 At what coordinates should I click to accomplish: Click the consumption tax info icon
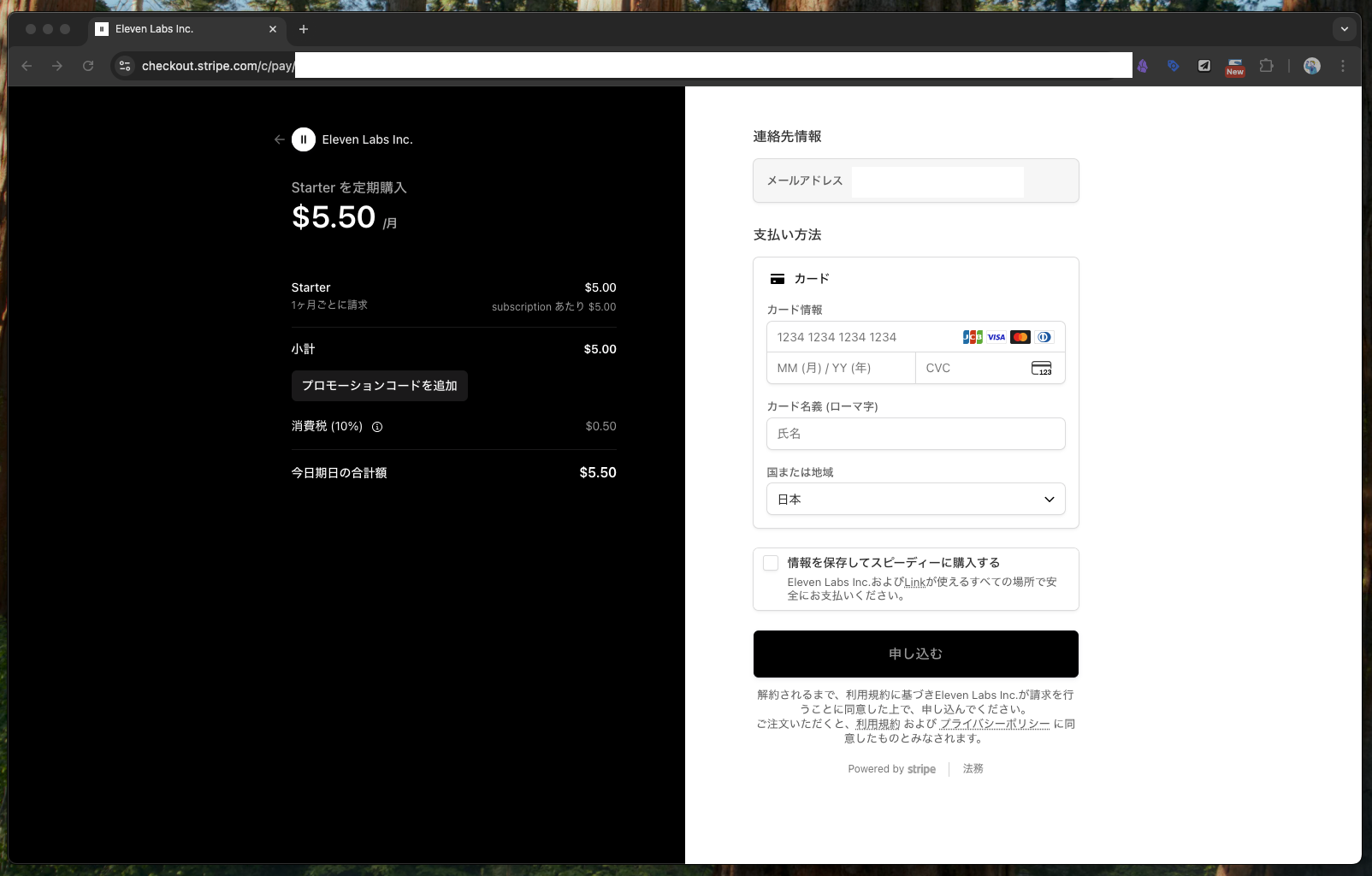tap(377, 427)
